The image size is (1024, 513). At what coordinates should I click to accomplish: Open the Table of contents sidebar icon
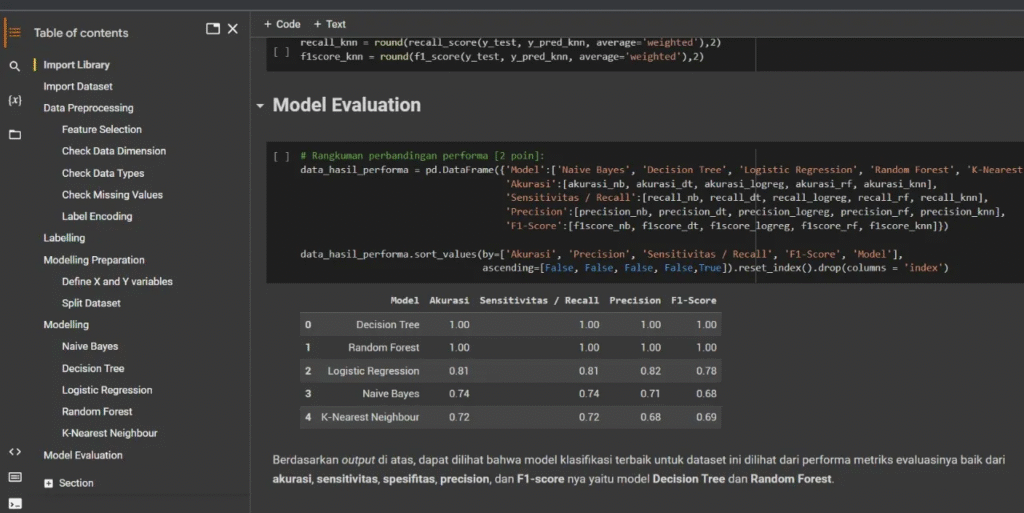pyautogui.click(x=14, y=32)
